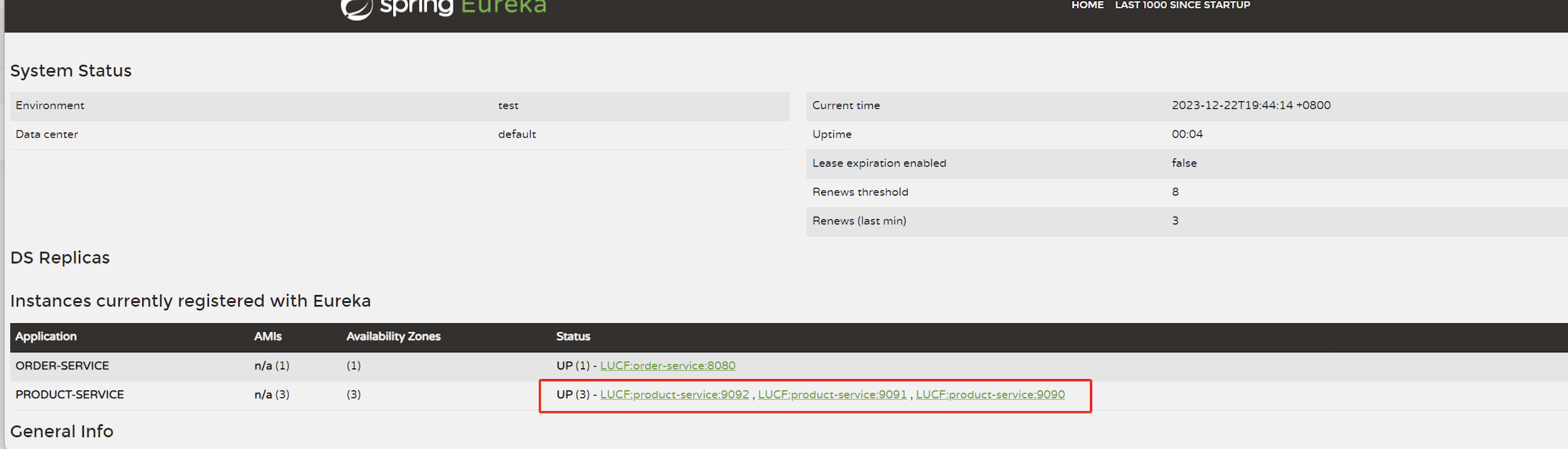Click the DS Replicas heading
The image size is (1568, 449).
pyautogui.click(x=60, y=257)
